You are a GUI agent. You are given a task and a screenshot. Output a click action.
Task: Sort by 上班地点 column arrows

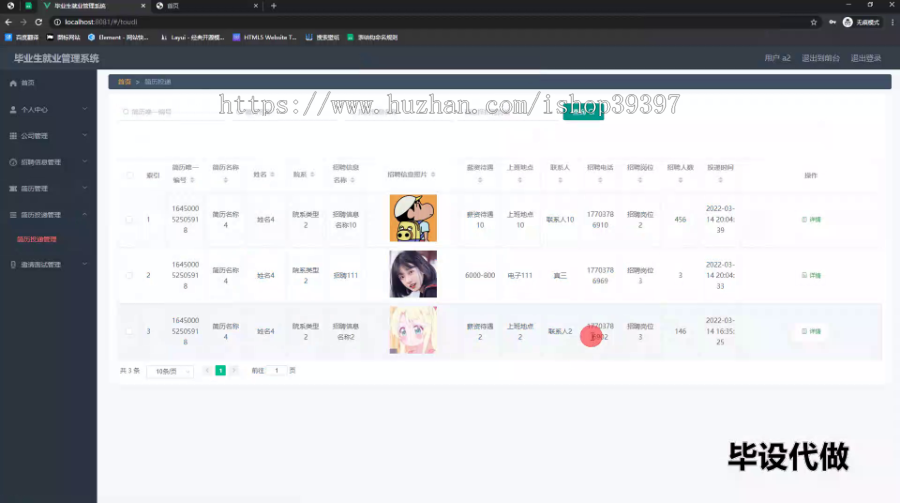[520, 180]
